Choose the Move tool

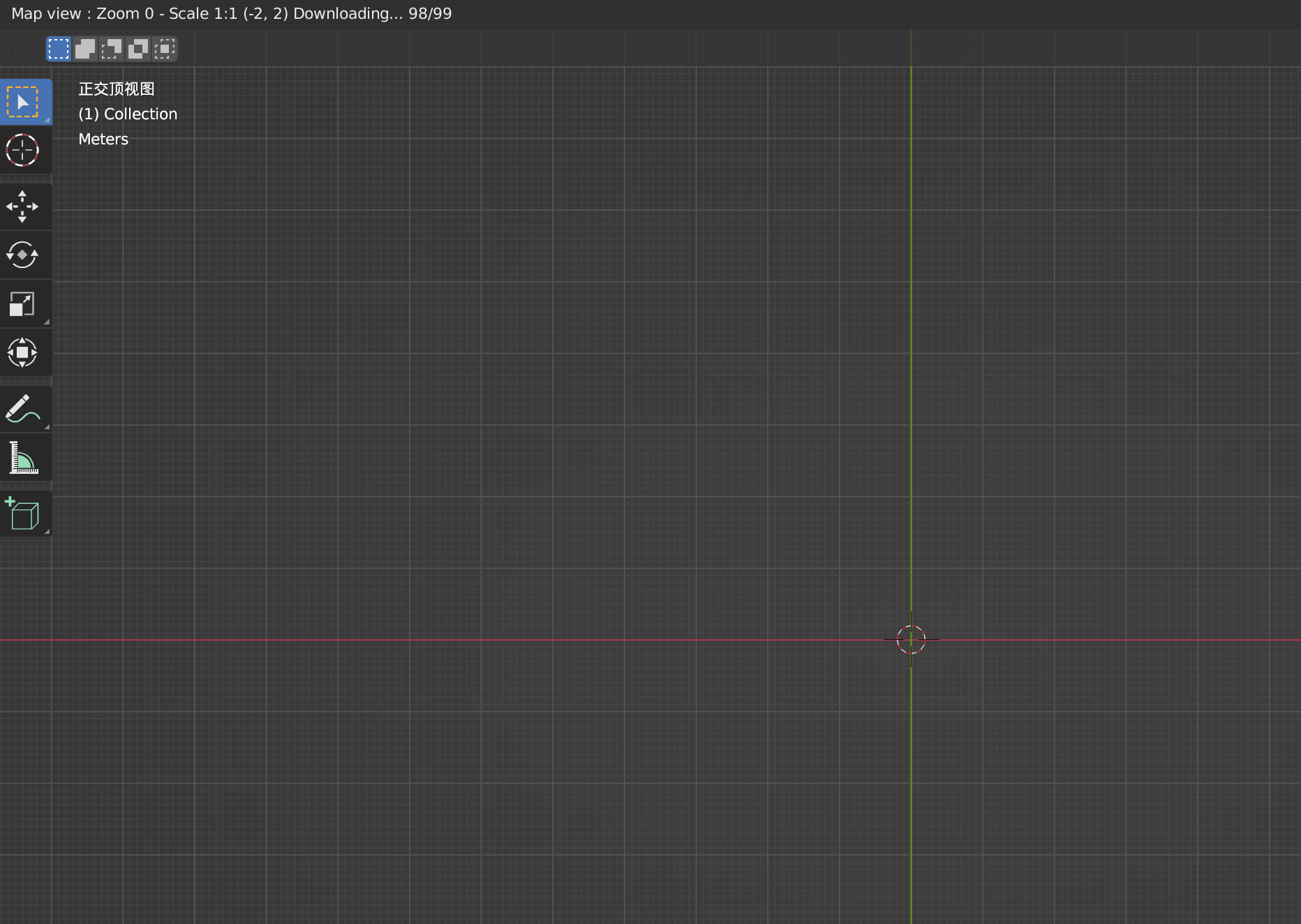point(25,207)
